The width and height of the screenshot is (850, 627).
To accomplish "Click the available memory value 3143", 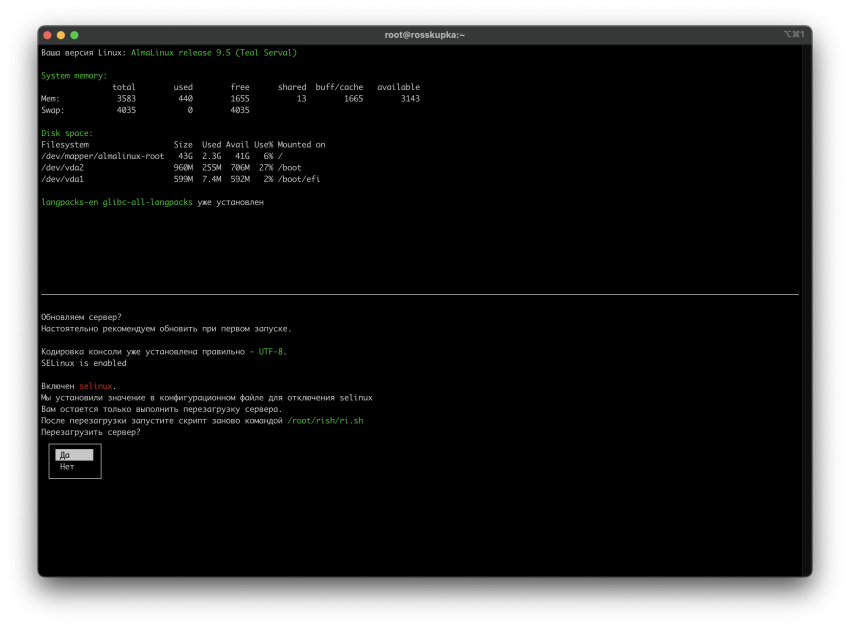I will coord(410,99).
